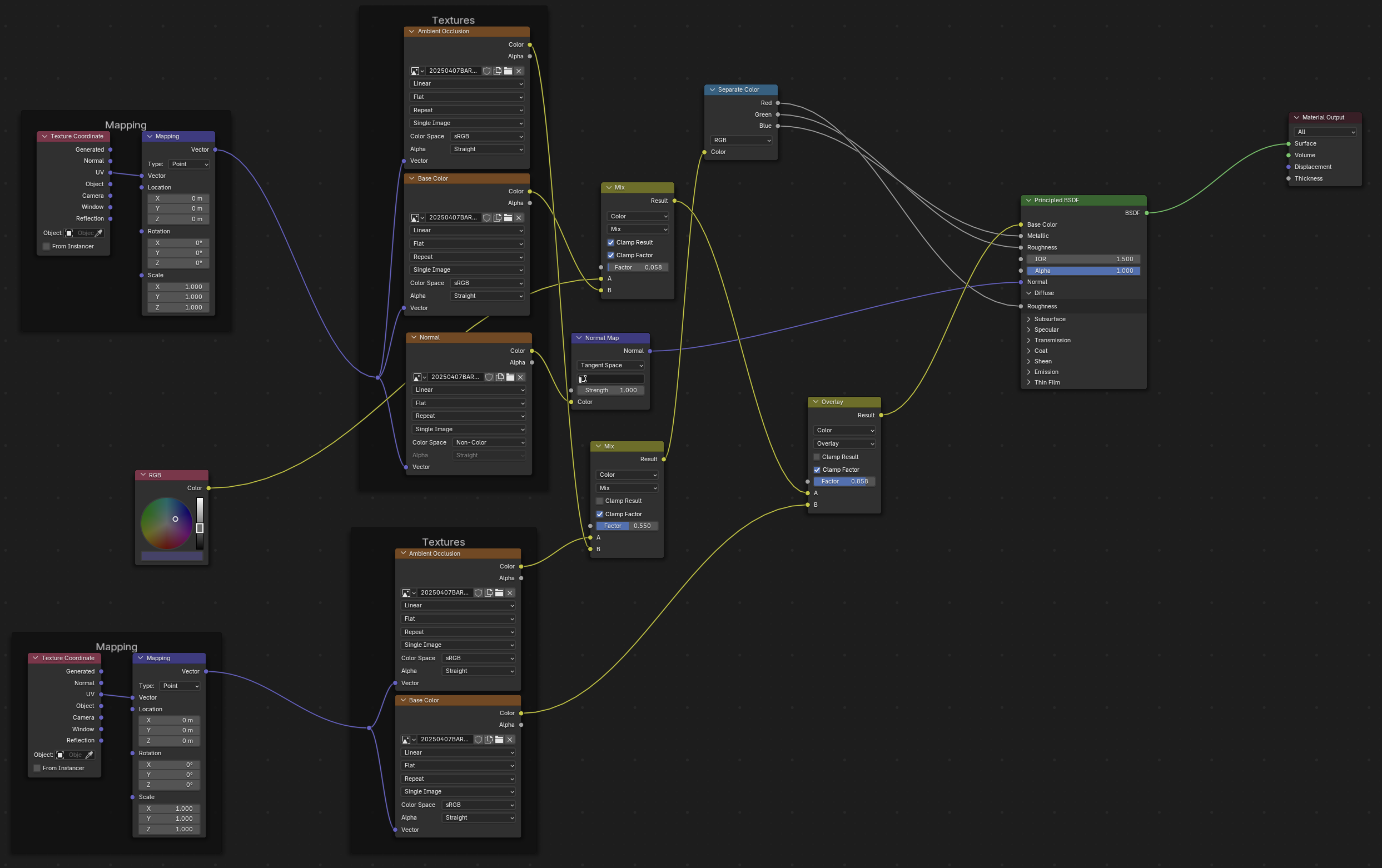Click open-image folder icon in Normal texture node
The height and width of the screenshot is (868, 1382).
(510, 377)
